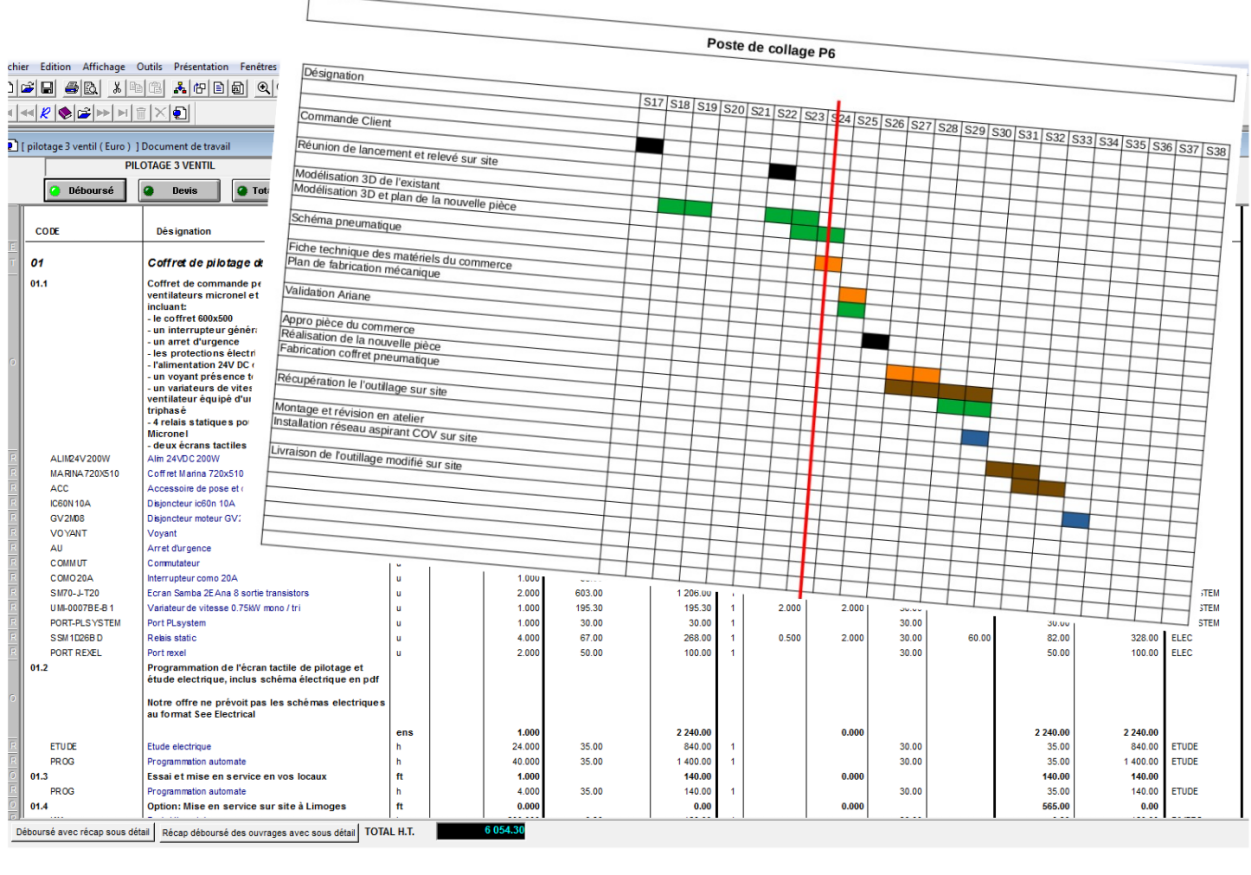Click the open folder icon in second toolbar
Image resolution: width=1251 pixels, height=875 pixels.
[x=84, y=113]
